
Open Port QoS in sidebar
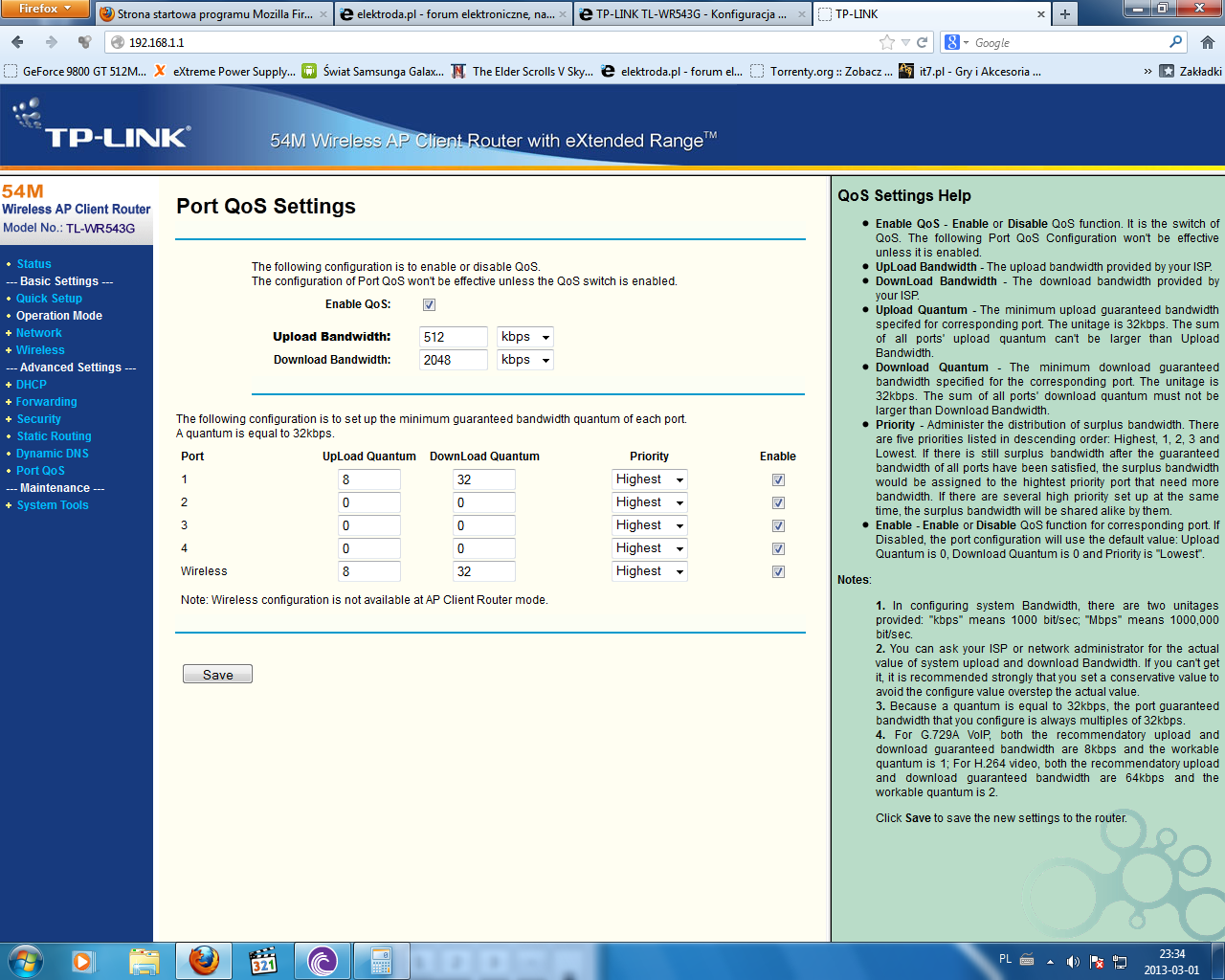coord(40,471)
